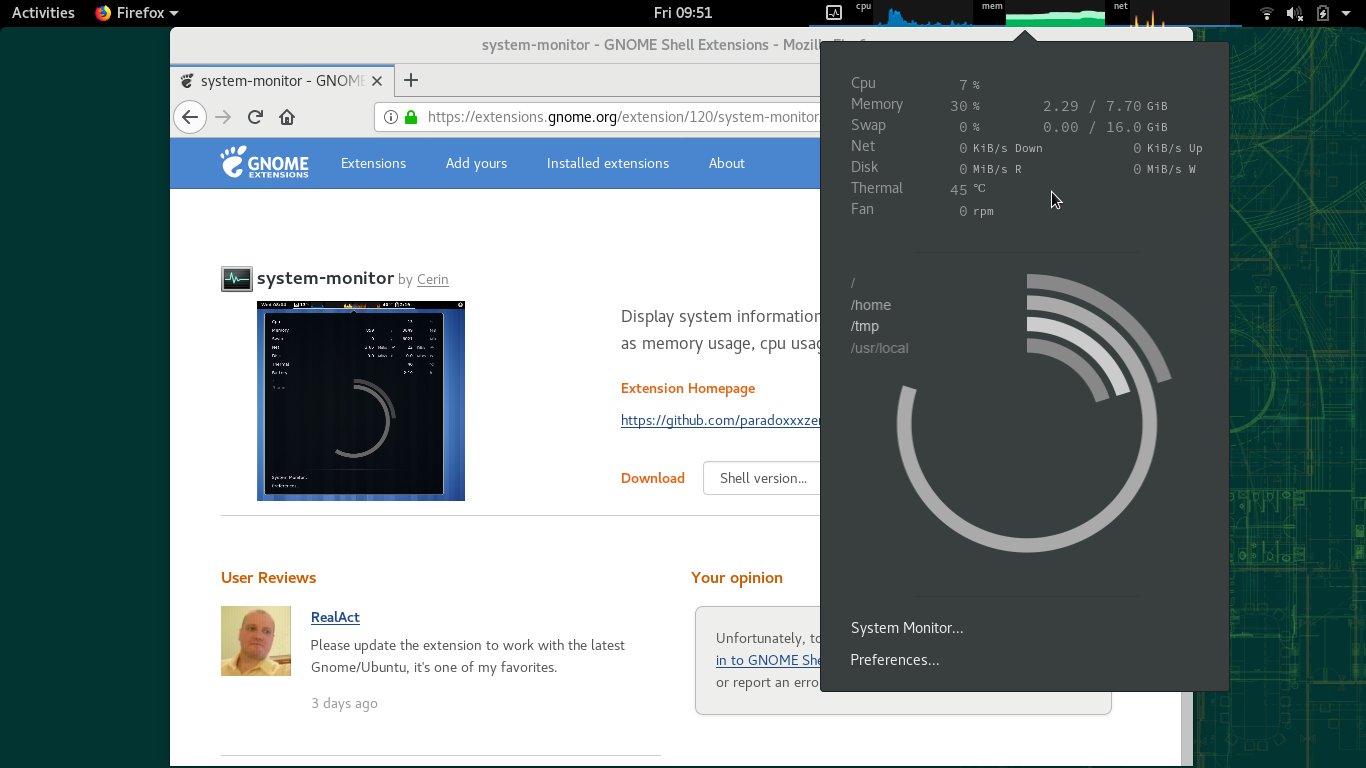Click the Firefox home icon
1366x768 pixels.
[287, 117]
